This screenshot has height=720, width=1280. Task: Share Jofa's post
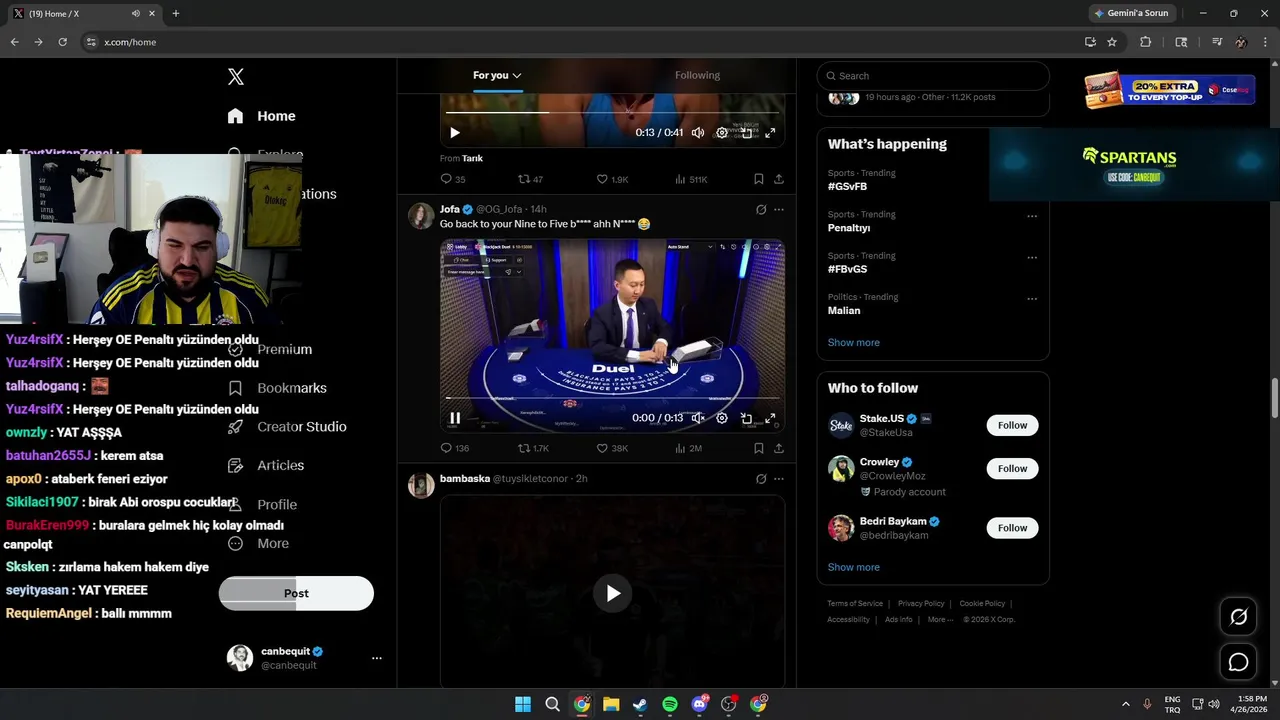coord(779,448)
